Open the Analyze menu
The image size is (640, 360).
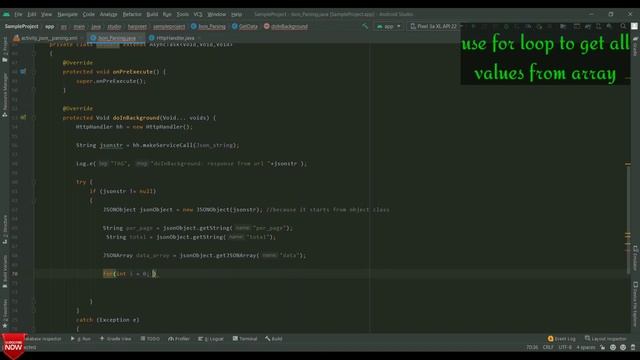coord(109,14)
